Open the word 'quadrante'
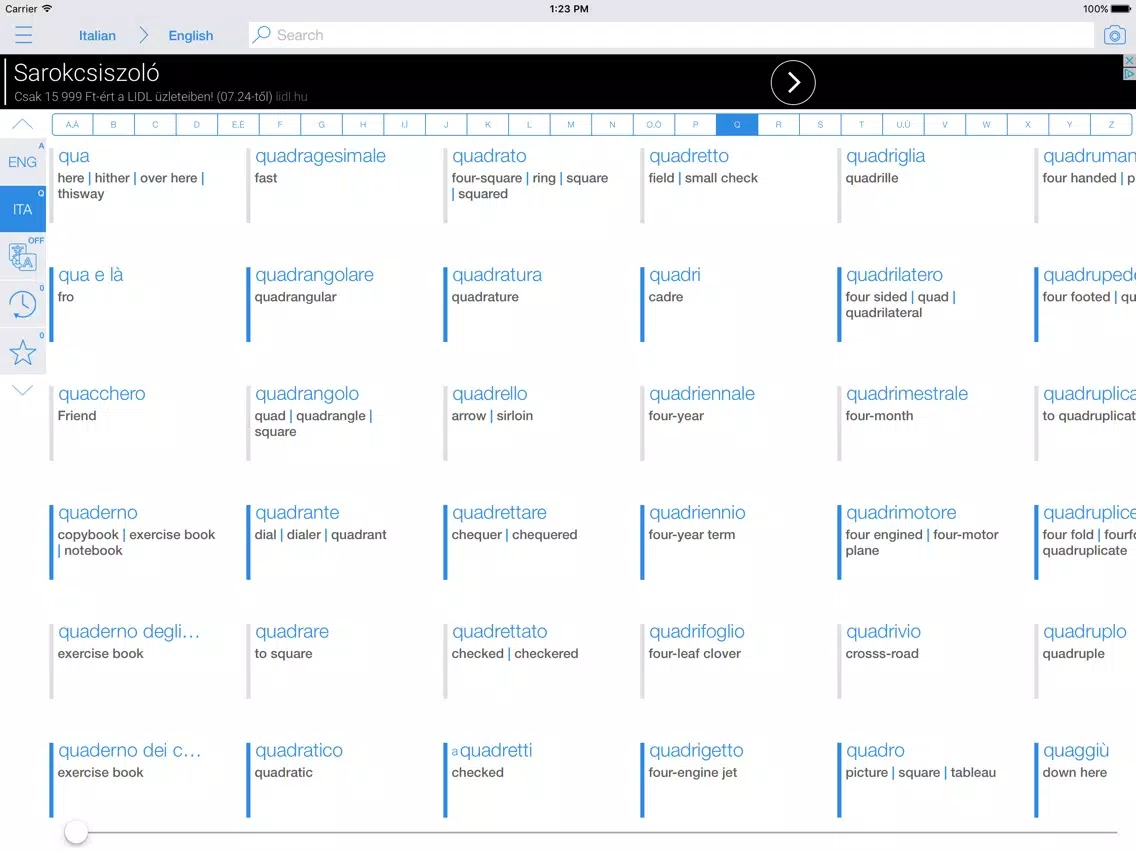Image resolution: width=1136 pixels, height=852 pixels. [x=297, y=512]
